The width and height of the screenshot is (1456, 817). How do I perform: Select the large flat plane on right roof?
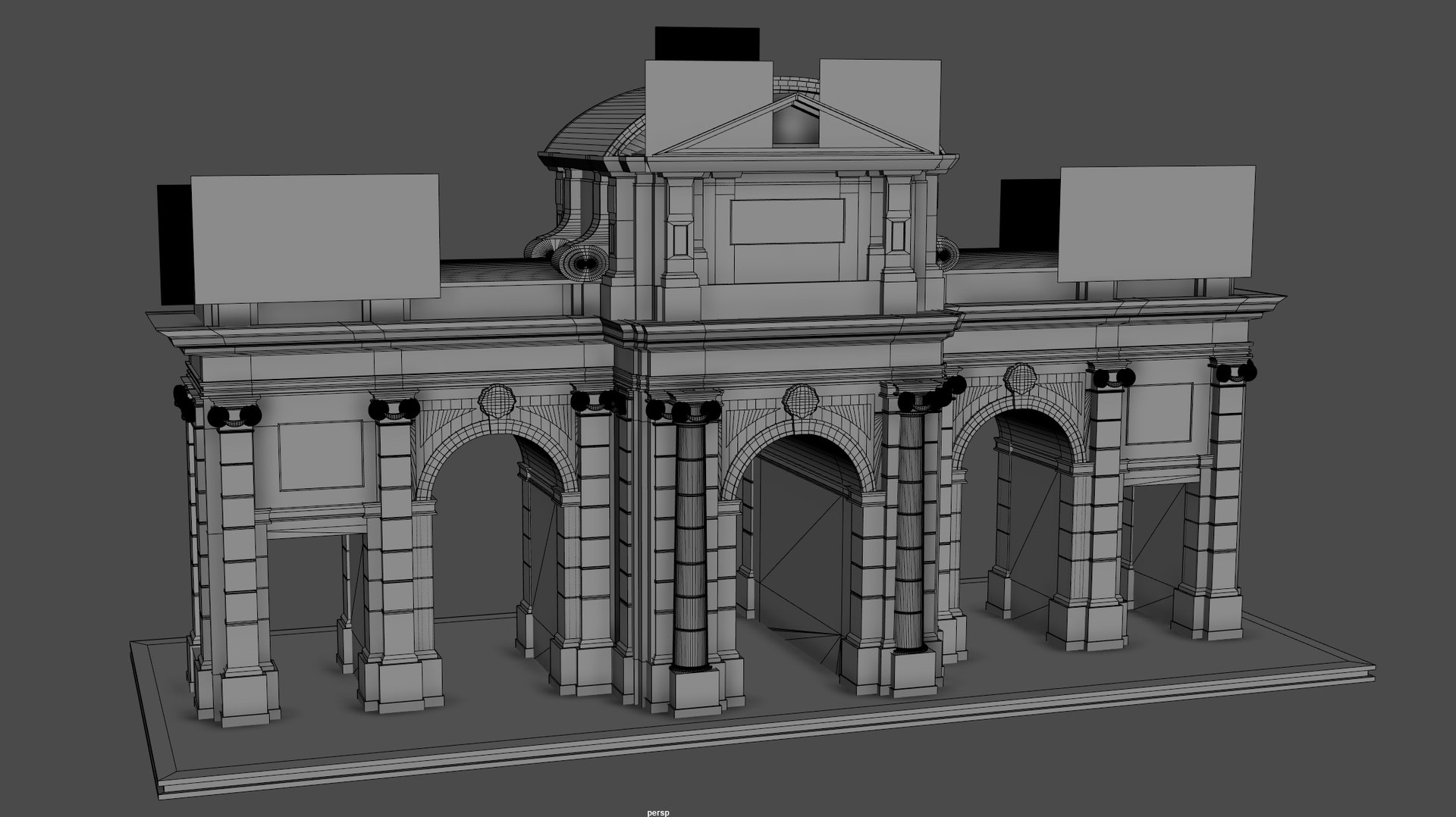(x=1156, y=224)
